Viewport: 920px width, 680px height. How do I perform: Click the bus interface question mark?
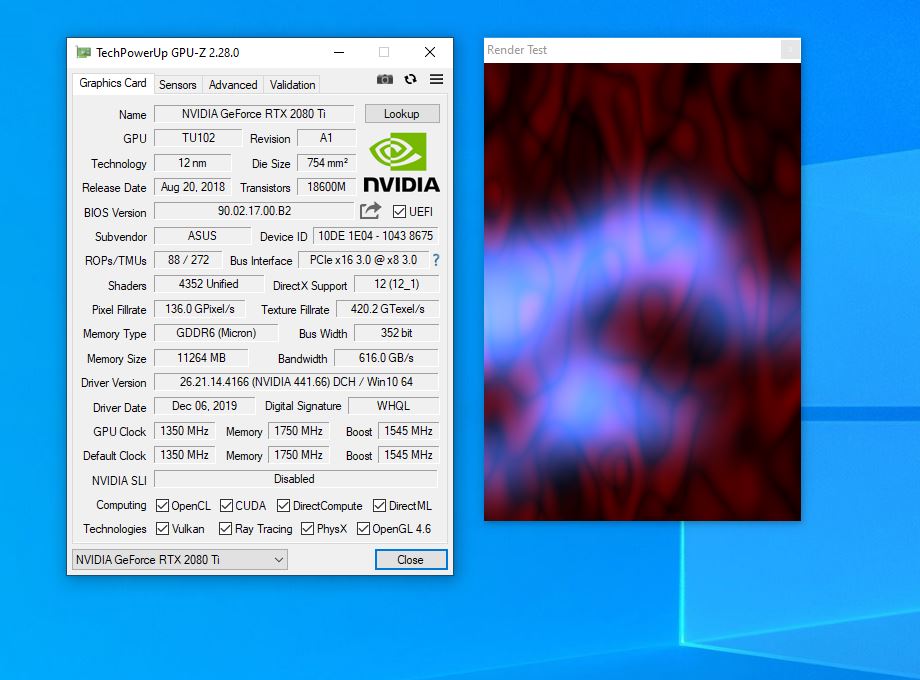point(435,260)
